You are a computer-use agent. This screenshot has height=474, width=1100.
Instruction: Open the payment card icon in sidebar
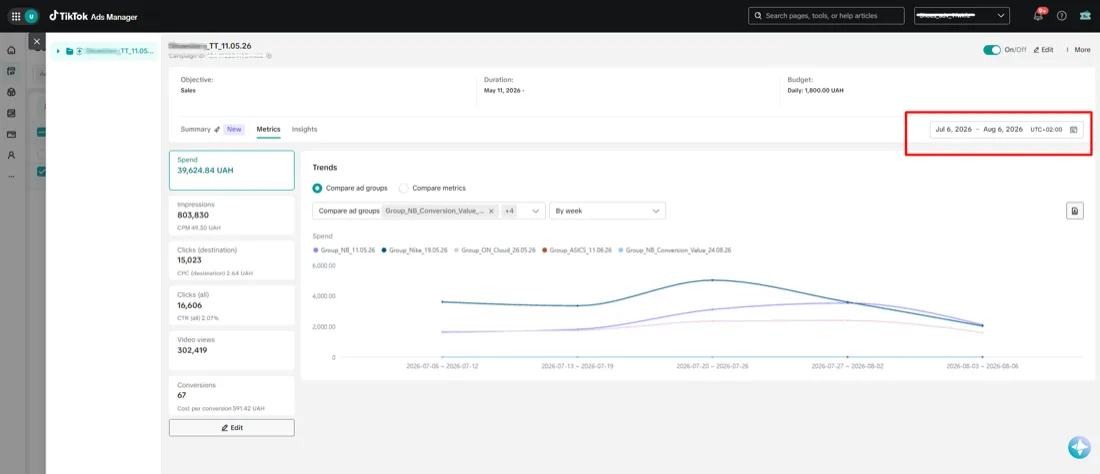point(11,134)
